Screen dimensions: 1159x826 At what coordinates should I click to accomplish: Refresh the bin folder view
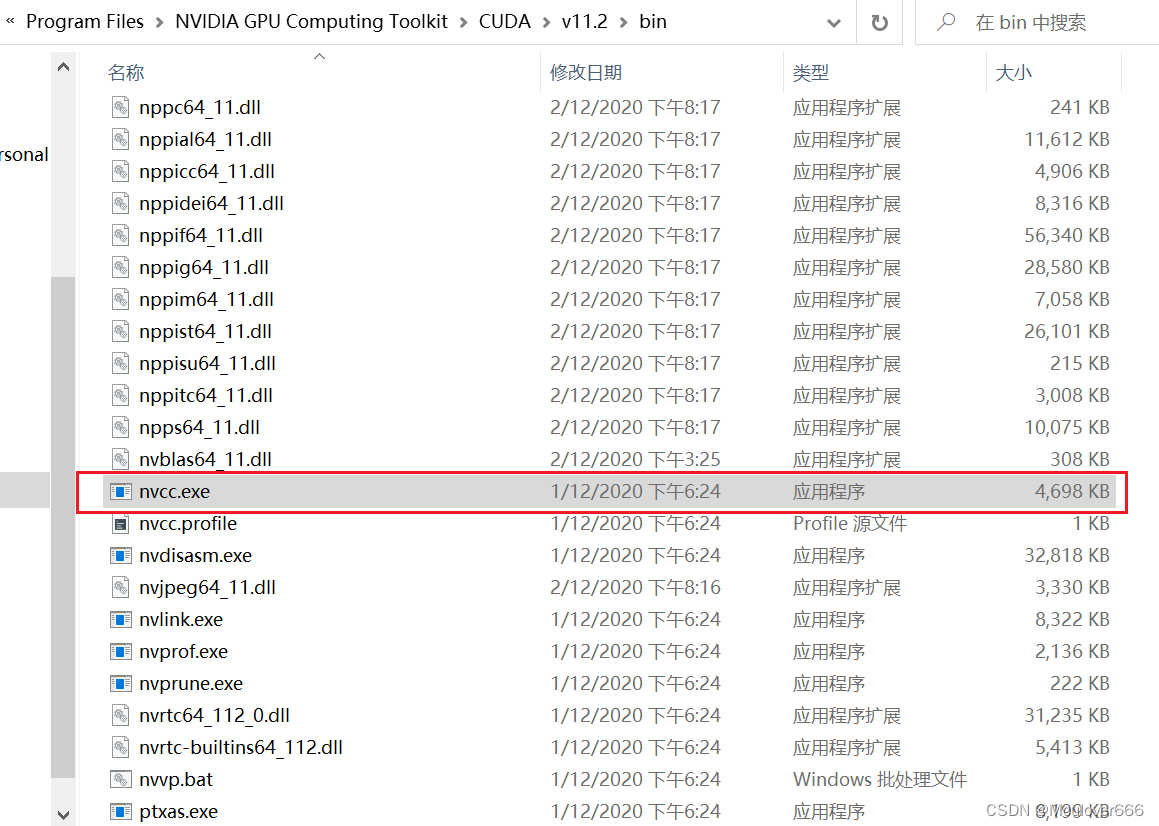point(879,22)
